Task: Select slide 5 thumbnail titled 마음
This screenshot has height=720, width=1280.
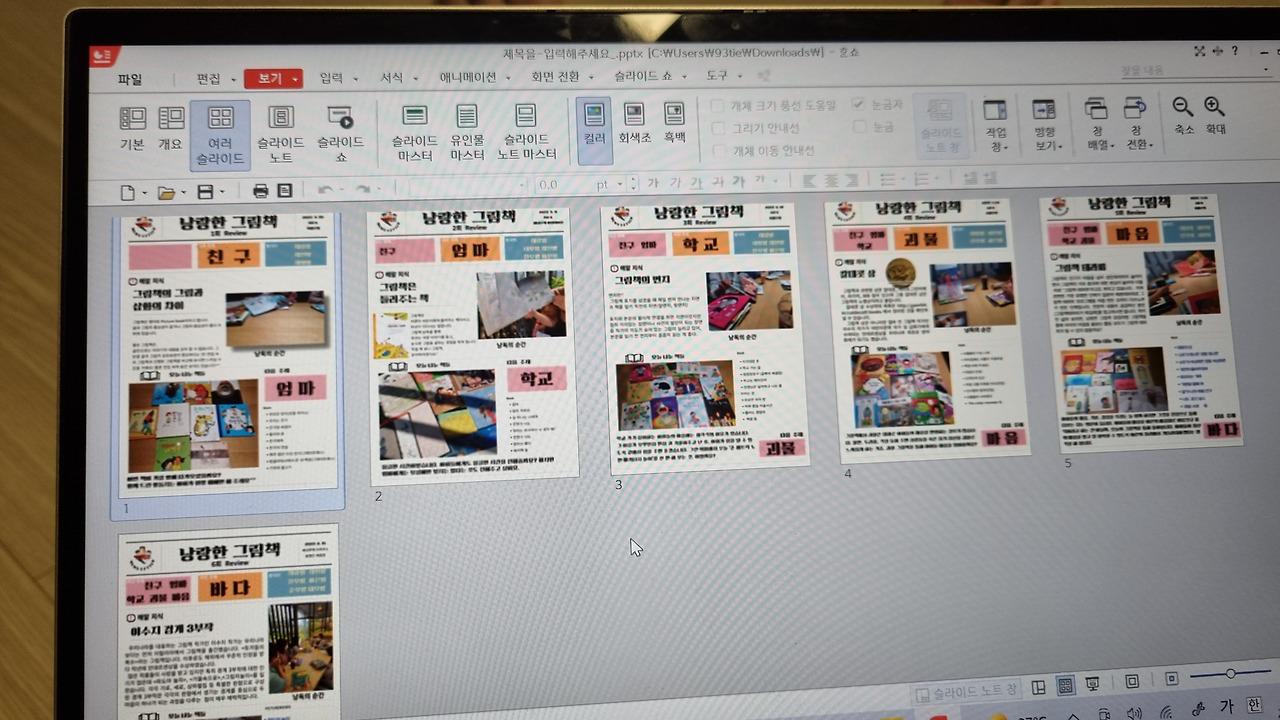Action: (1141, 322)
